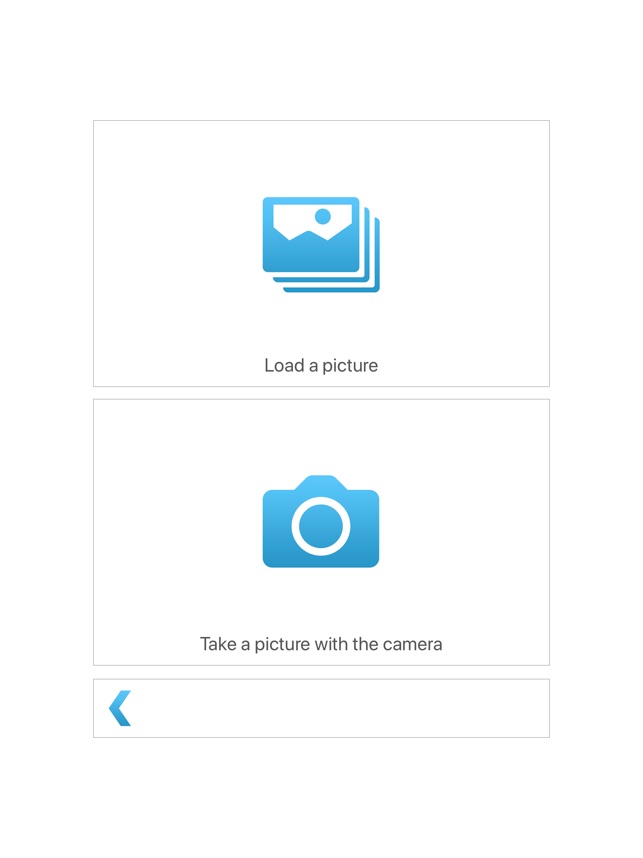Screen dimensions: 643x858
Task: Open the Load a picture card
Action: pos(321,253)
